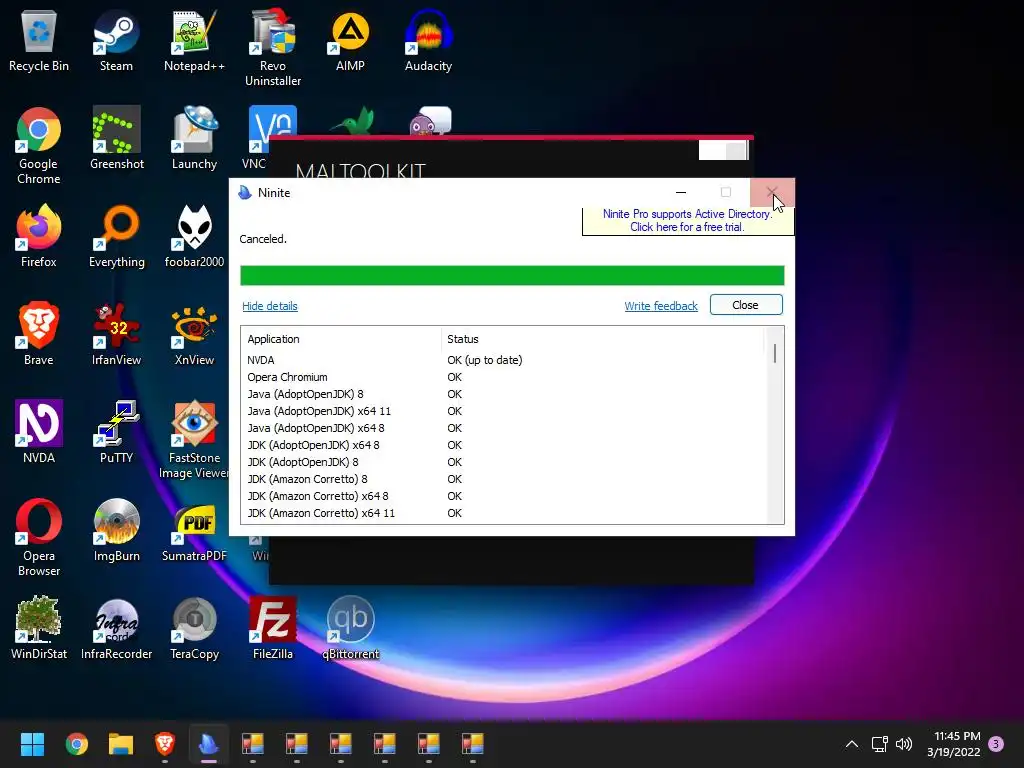Open the AIMP desktop shortcut

tap(350, 40)
